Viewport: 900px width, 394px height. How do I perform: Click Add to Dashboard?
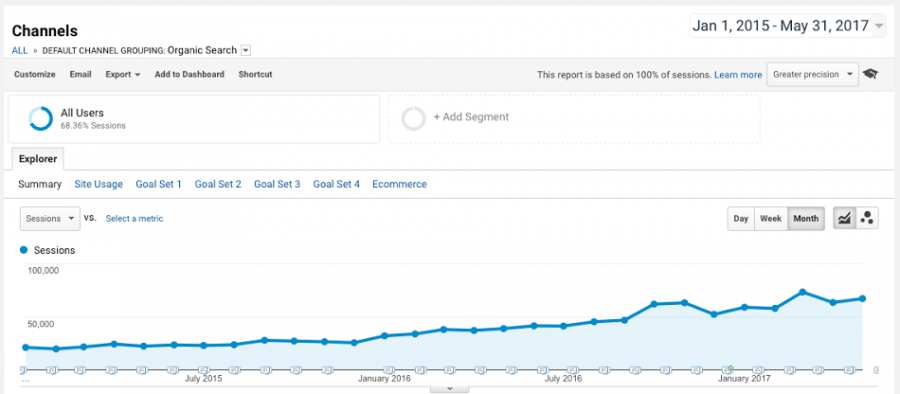(189, 75)
